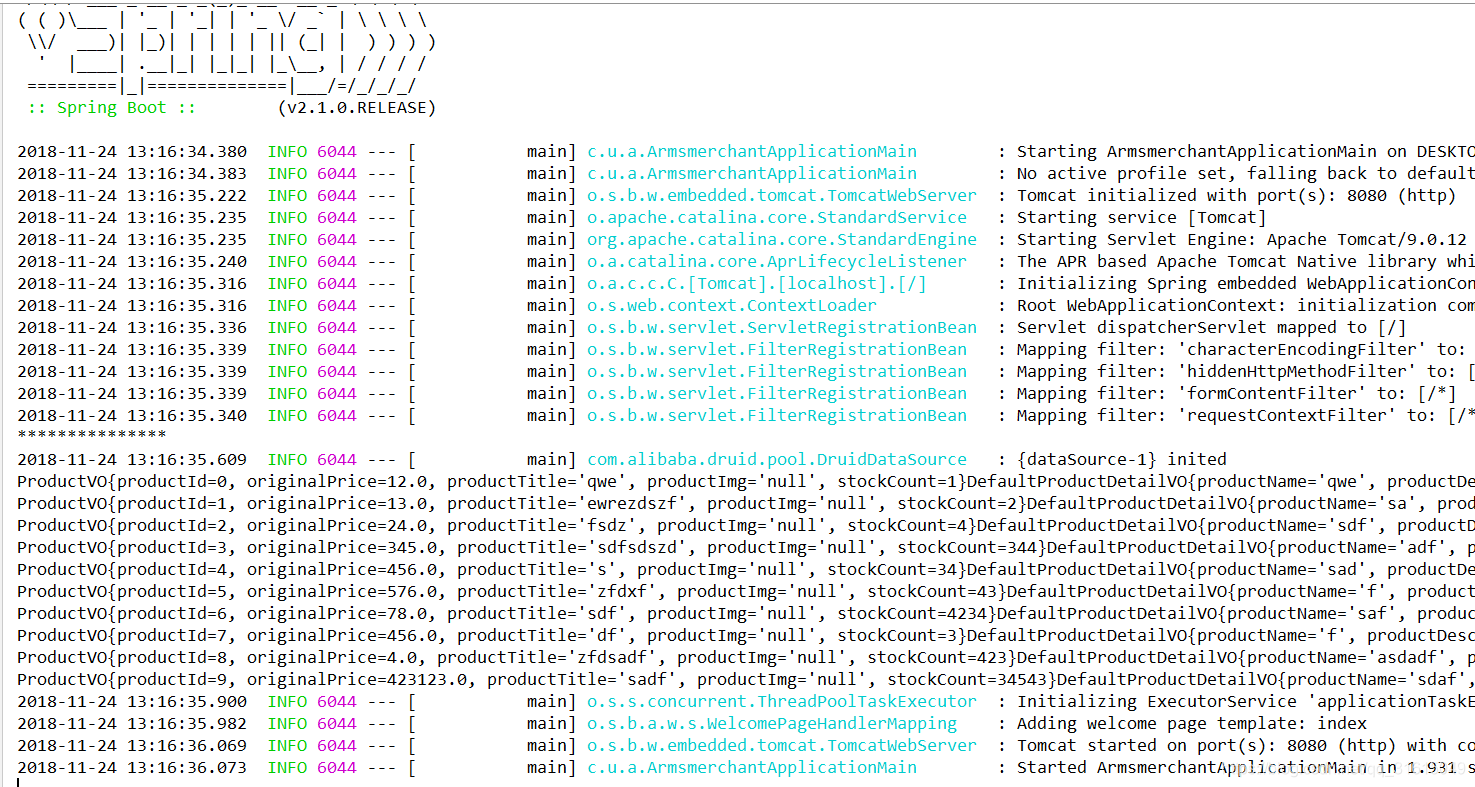Open the first FilterRegistrationBean link
Image resolution: width=1475 pixels, height=787 pixels.
click(775, 349)
